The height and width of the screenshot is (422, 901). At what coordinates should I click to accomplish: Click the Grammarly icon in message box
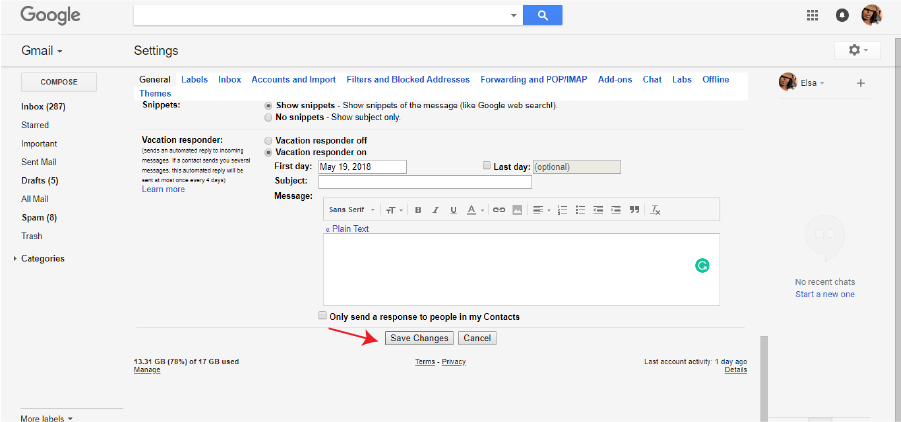(x=702, y=266)
